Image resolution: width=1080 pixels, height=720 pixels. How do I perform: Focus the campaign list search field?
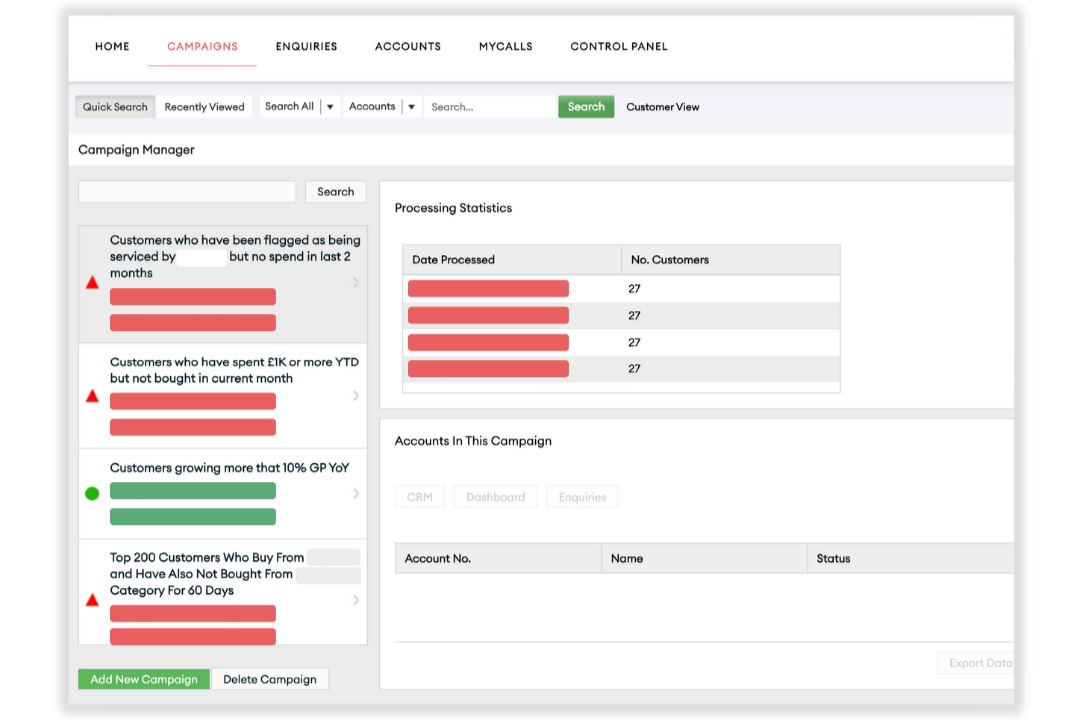(187, 192)
